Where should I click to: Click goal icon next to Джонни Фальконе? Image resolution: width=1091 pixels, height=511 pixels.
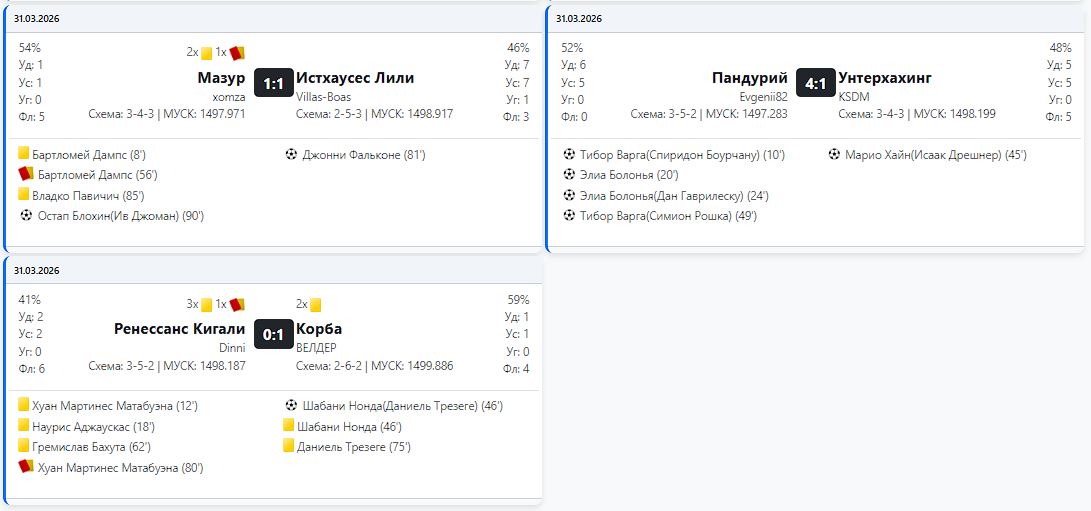click(292, 155)
